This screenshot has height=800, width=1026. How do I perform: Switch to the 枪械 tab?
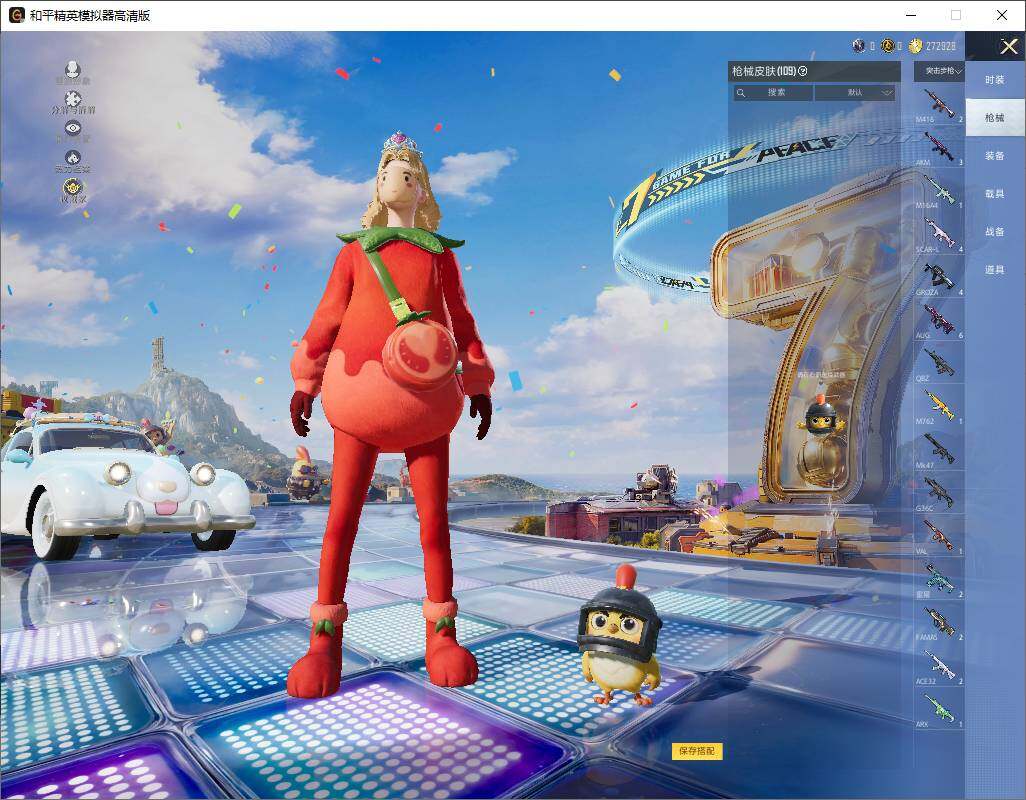(995, 118)
